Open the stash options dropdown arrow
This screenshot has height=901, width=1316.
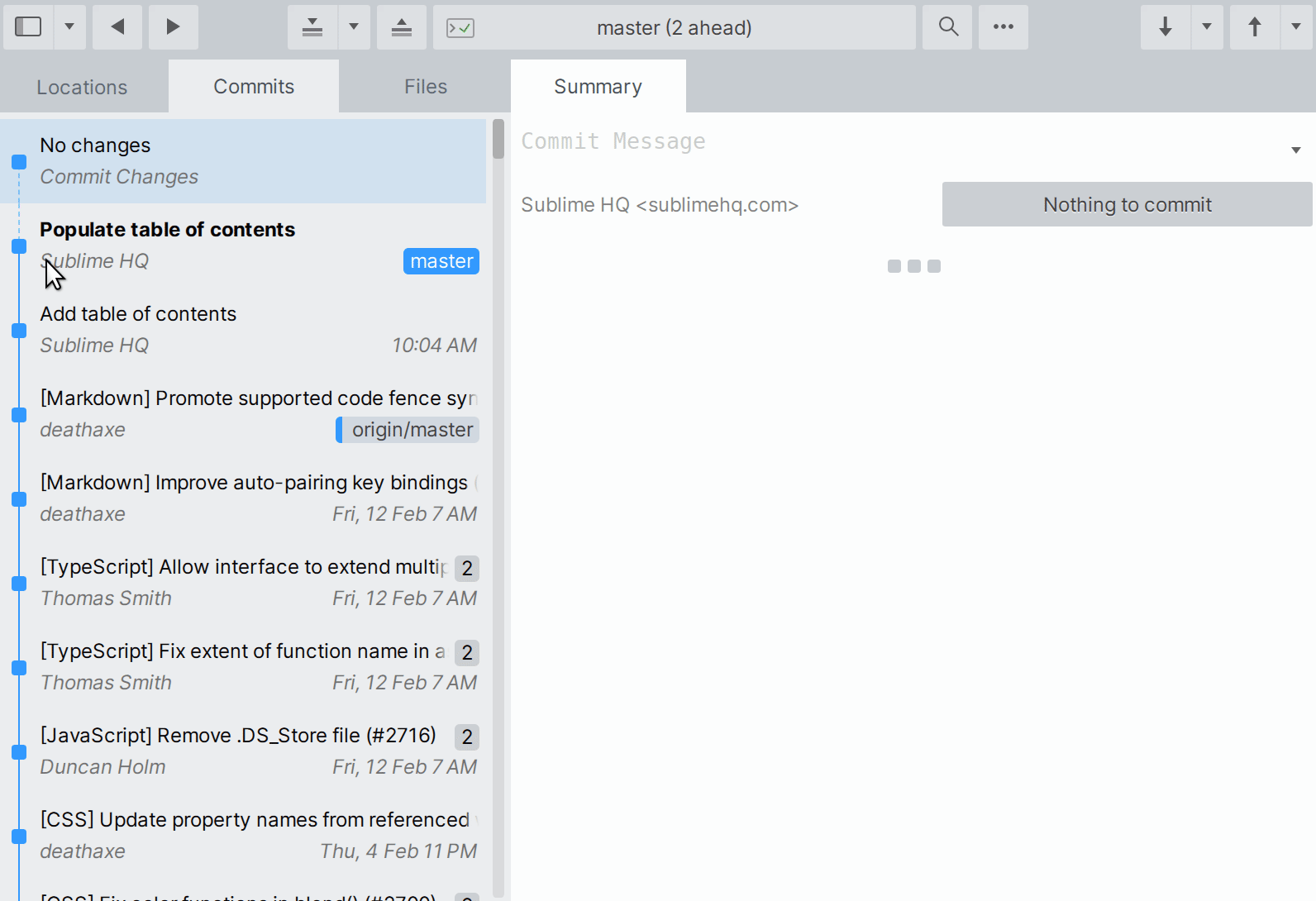[x=354, y=27]
